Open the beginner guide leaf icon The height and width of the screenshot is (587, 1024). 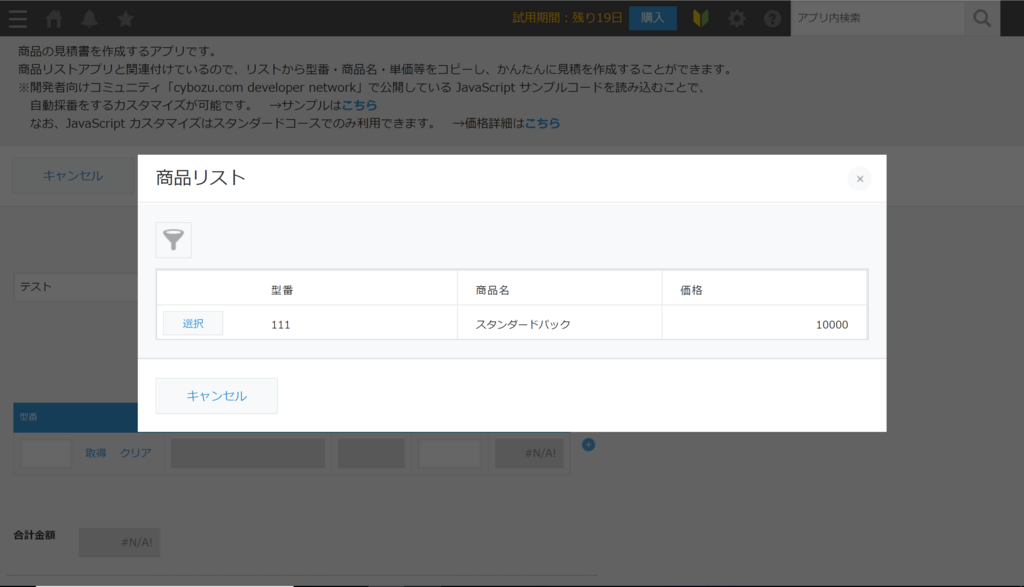tap(701, 18)
